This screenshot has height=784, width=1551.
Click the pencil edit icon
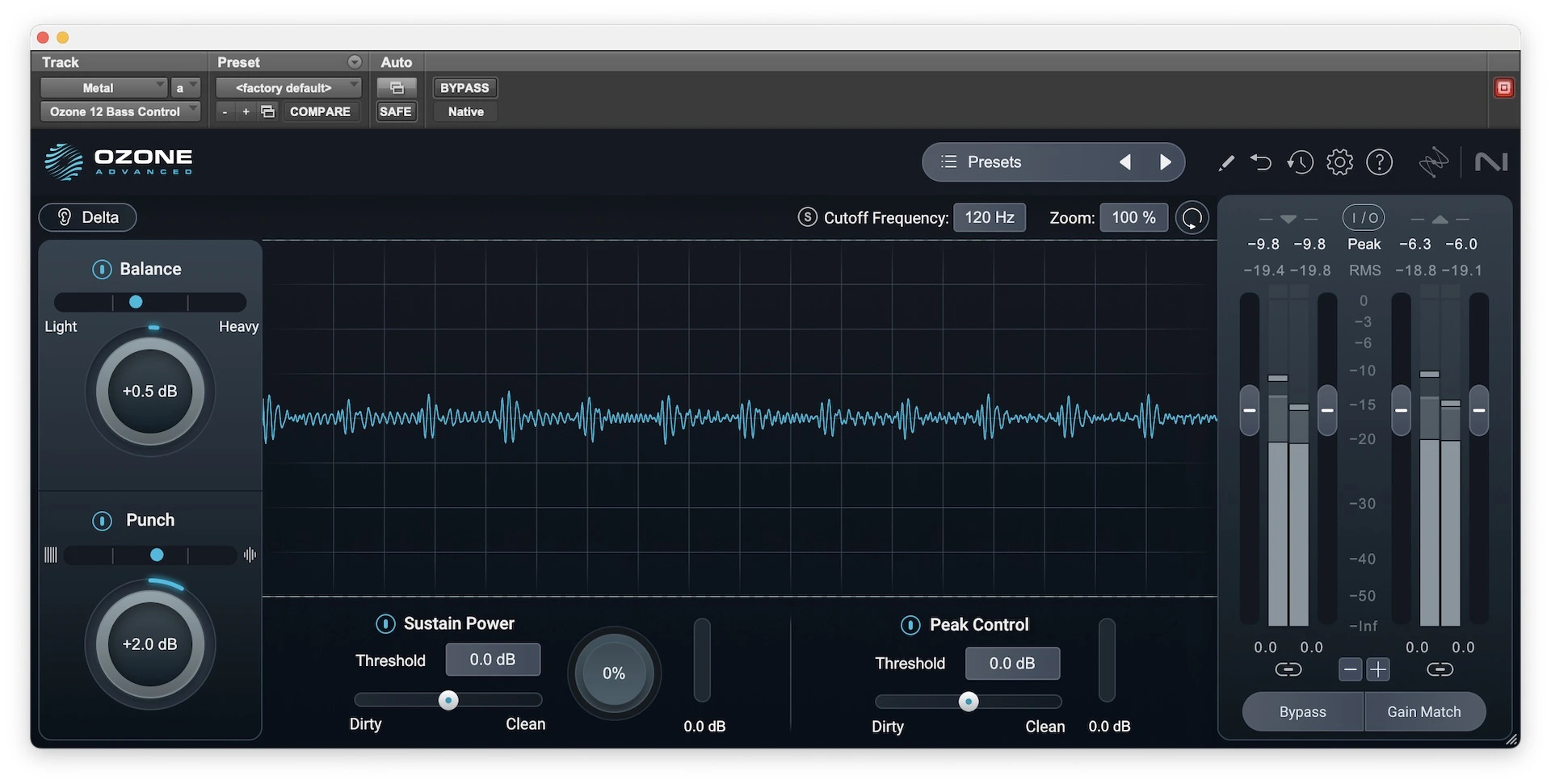point(1225,163)
